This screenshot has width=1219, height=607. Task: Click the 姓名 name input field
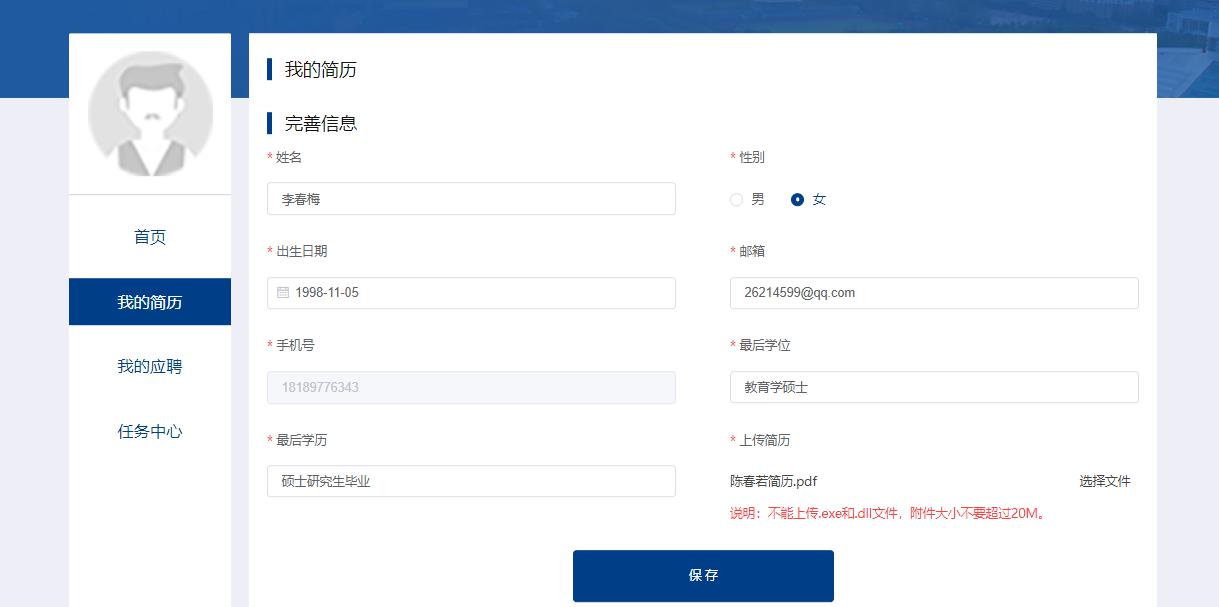[470, 198]
